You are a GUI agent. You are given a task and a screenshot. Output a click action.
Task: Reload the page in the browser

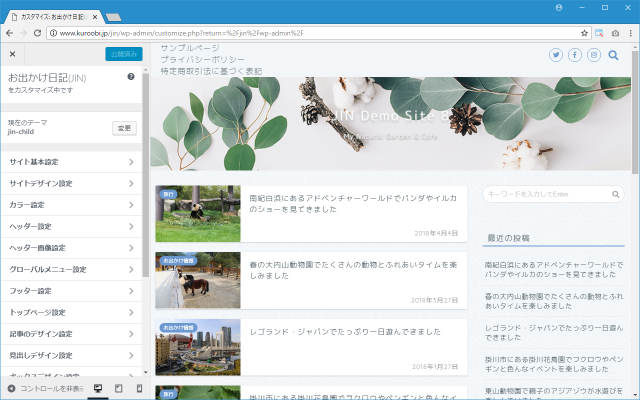coord(37,32)
